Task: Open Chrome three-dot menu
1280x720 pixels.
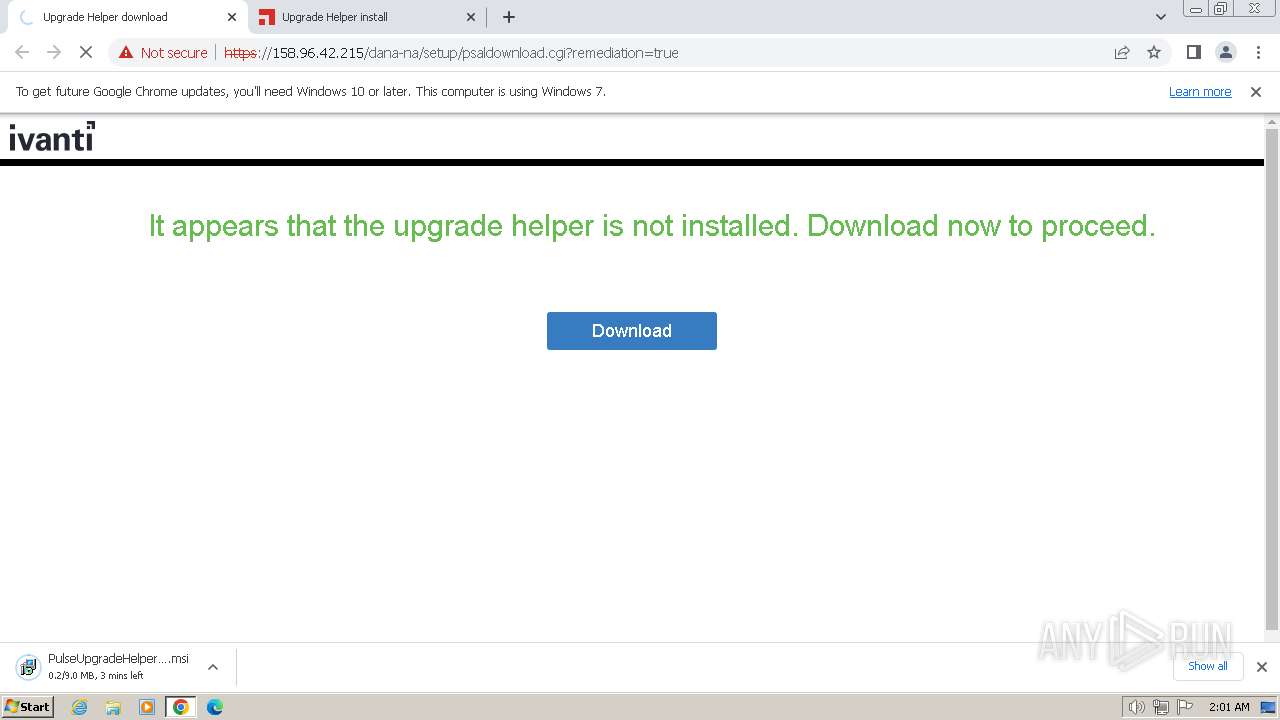Action: 1257,52
